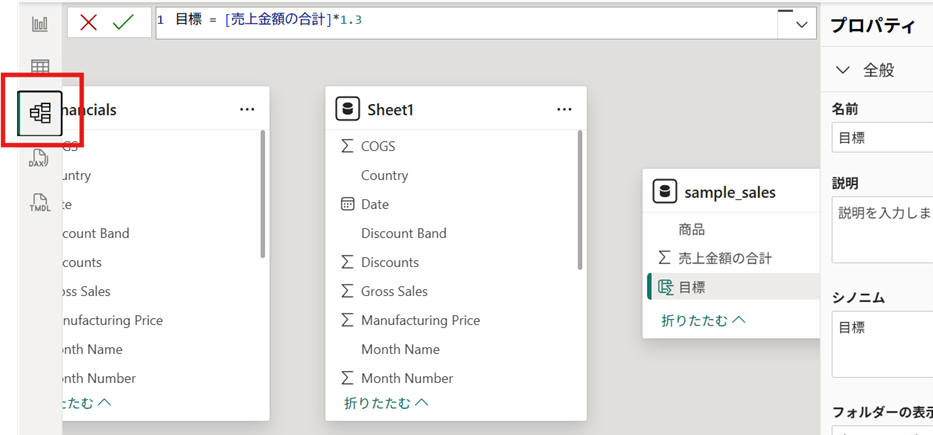Click the 目標 measure in sample_sales

click(692, 287)
